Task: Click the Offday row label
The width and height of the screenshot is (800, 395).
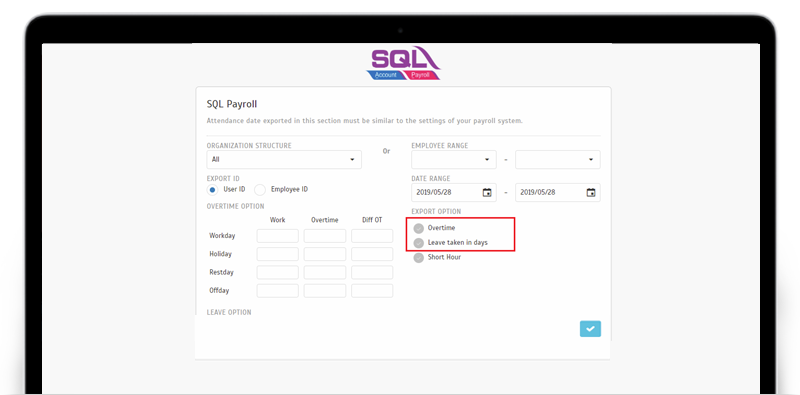Action: pyautogui.click(x=219, y=291)
